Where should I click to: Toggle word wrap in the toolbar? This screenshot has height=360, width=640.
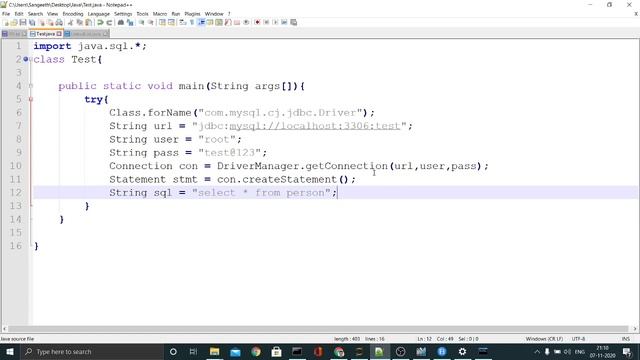click(x=182, y=22)
